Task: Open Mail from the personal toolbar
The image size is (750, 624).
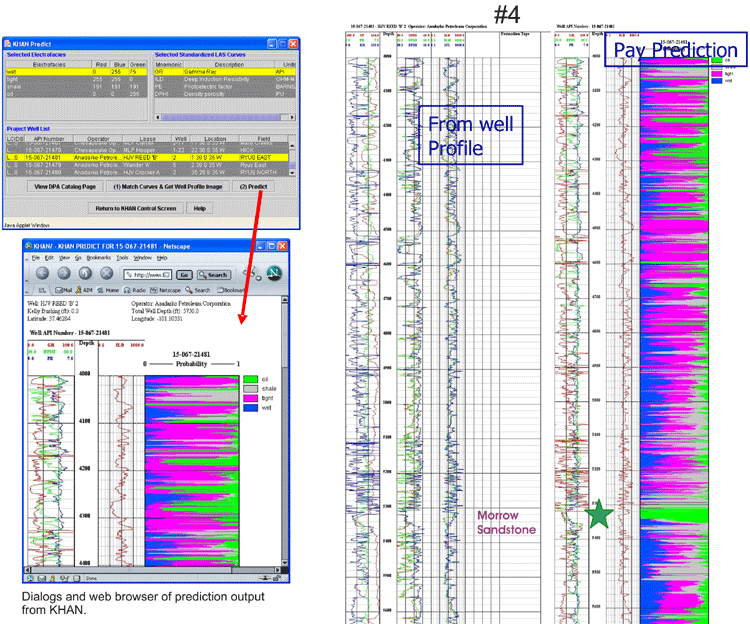Action: point(63,290)
